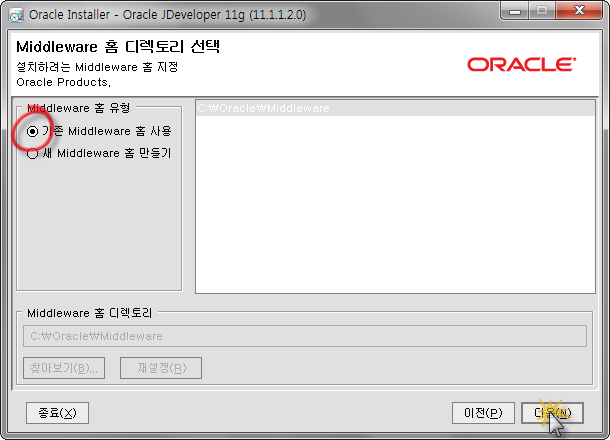Click the ORACLE logo
610x440 pixels.
521,65
